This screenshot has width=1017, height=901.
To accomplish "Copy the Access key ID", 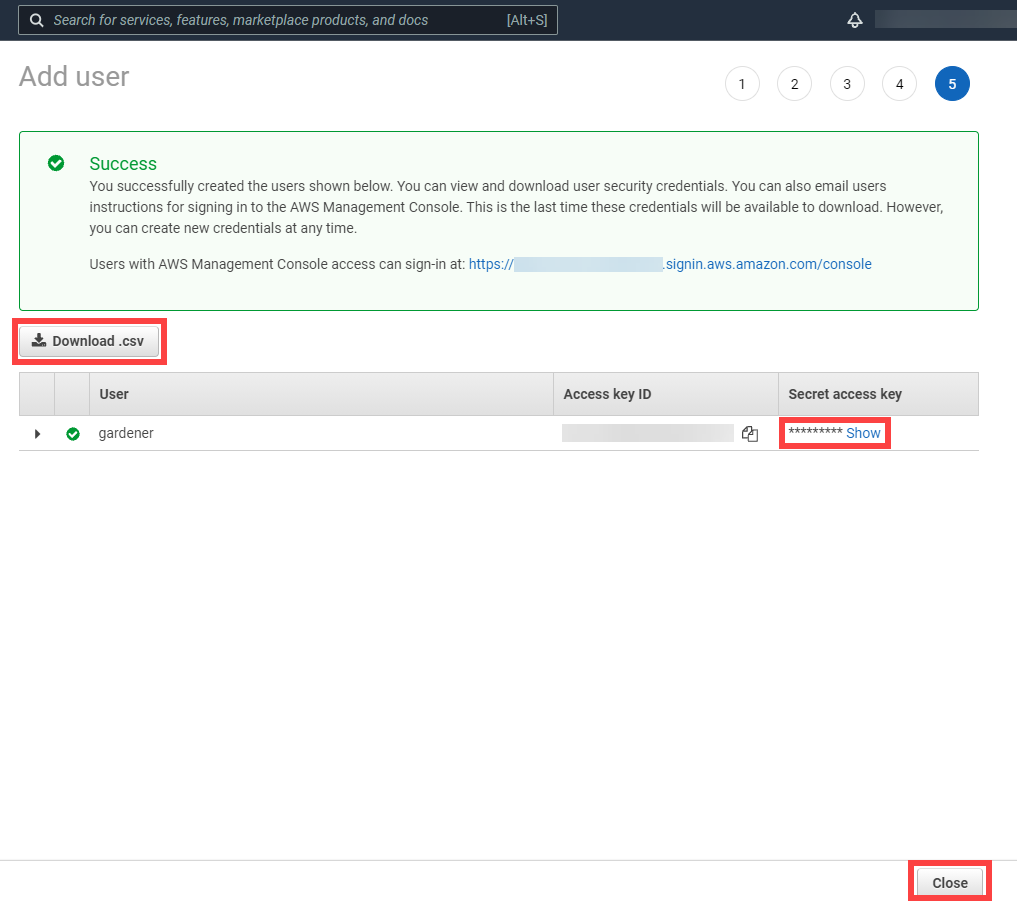I will [x=750, y=434].
